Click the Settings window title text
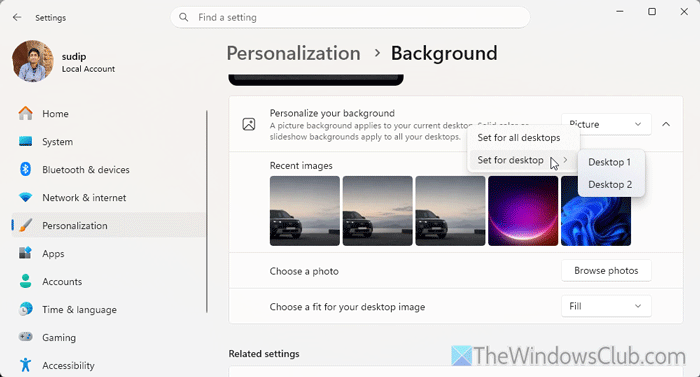Screen dimensions: 700x377 [50, 18]
